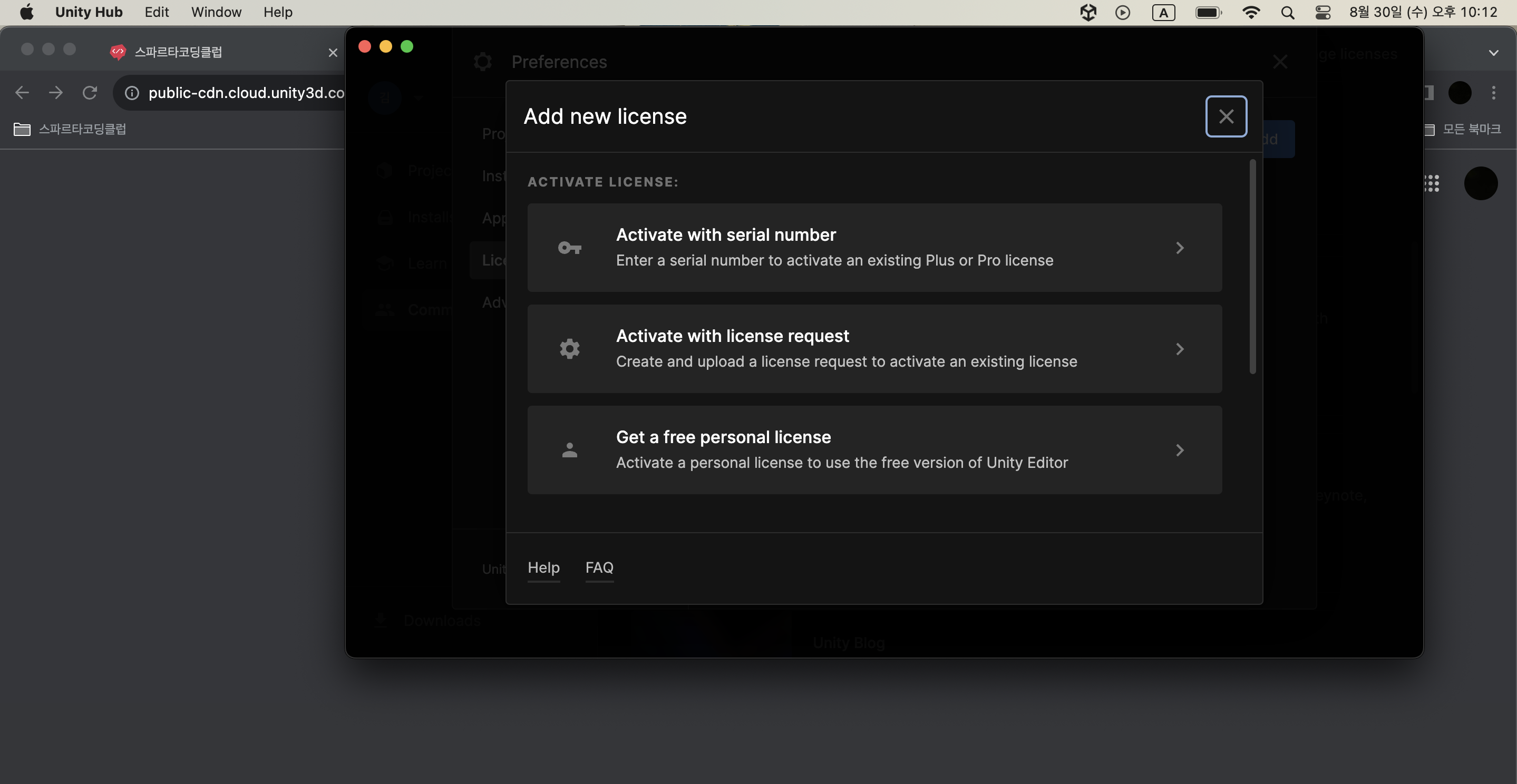Viewport: 1517px width, 784px height.
Task: Click the browser profile avatar
Action: (1460, 92)
